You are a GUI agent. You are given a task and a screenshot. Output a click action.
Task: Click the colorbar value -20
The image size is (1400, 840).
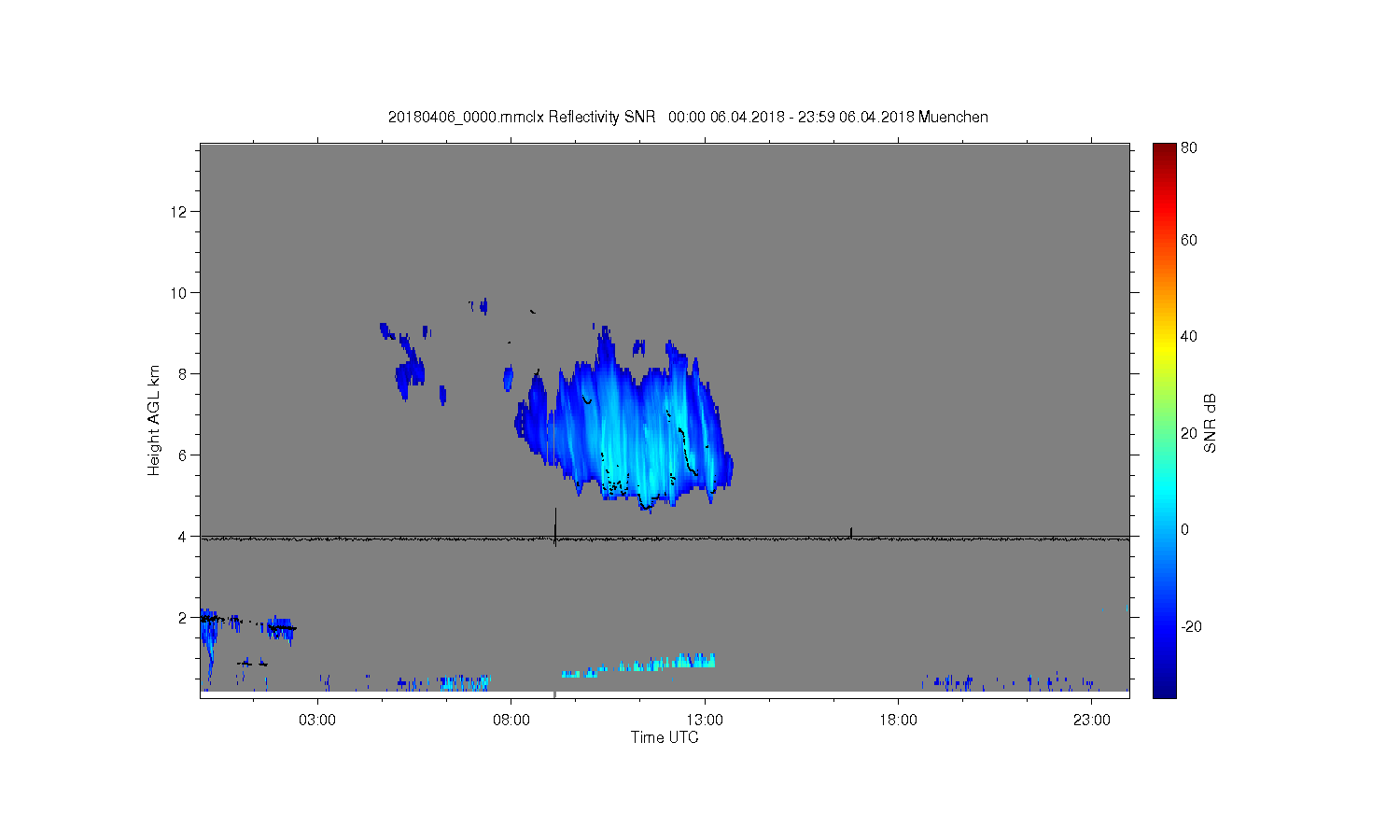tap(1191, 626)
